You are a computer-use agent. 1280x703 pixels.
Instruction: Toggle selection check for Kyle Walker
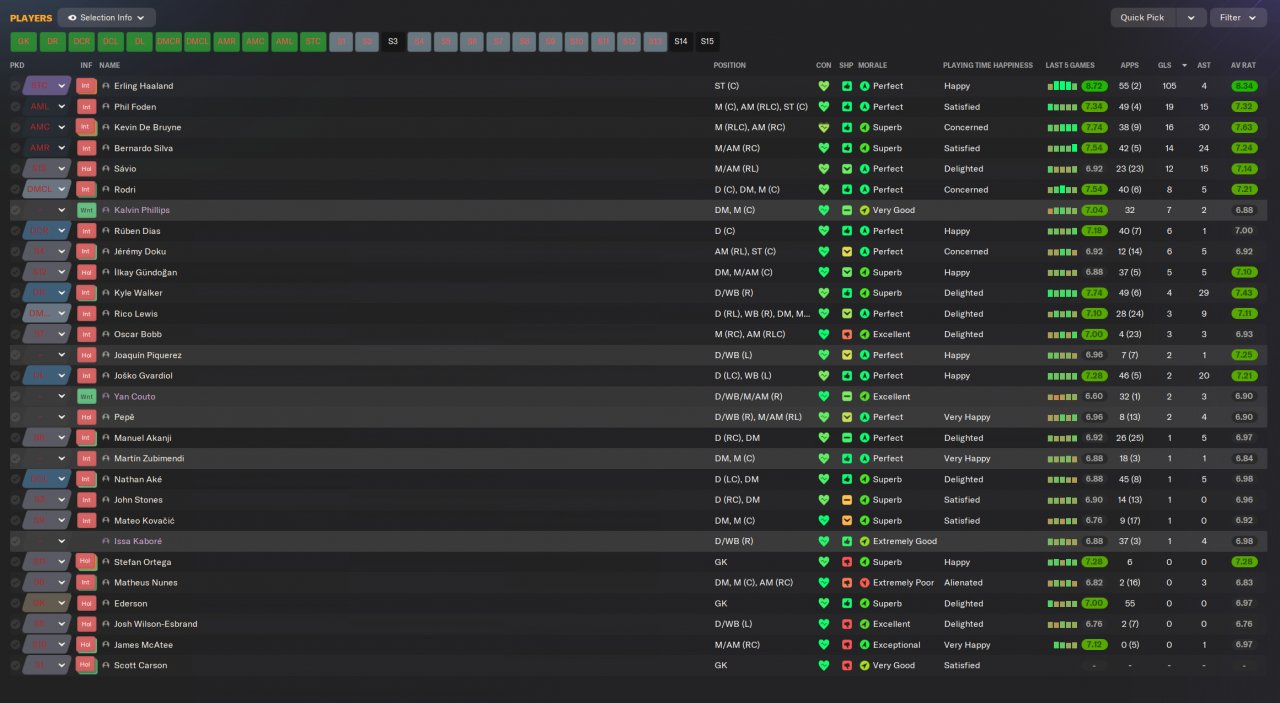pyautogui.click(x=15, y=293)
